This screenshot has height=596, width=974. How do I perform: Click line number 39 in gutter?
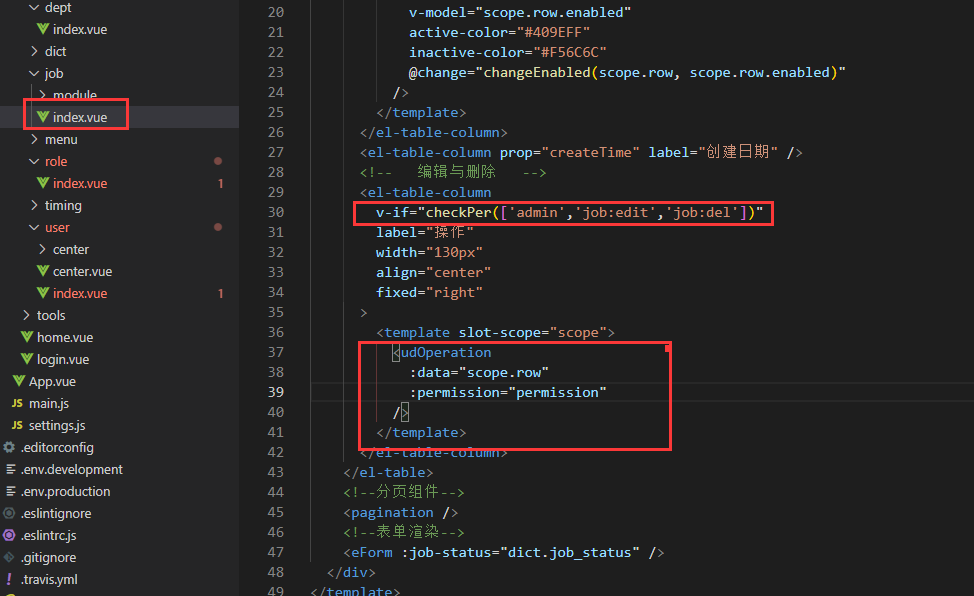coord(276,392)
